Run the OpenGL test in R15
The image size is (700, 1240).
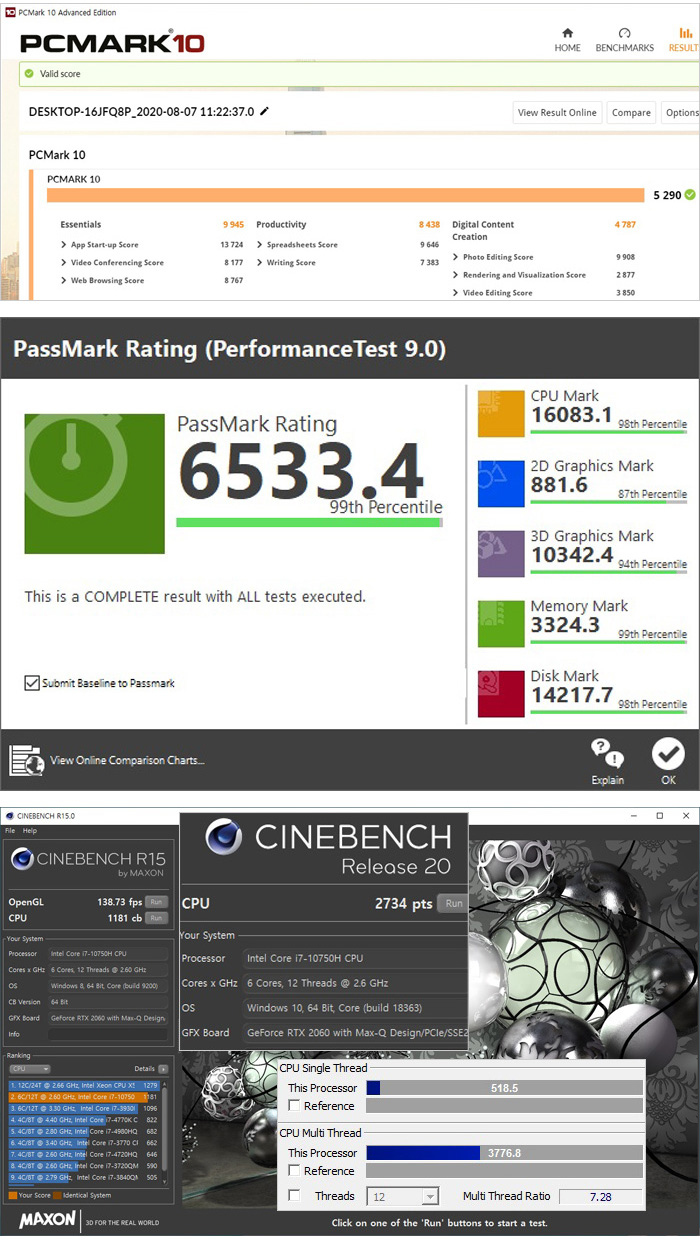point(157,902)
